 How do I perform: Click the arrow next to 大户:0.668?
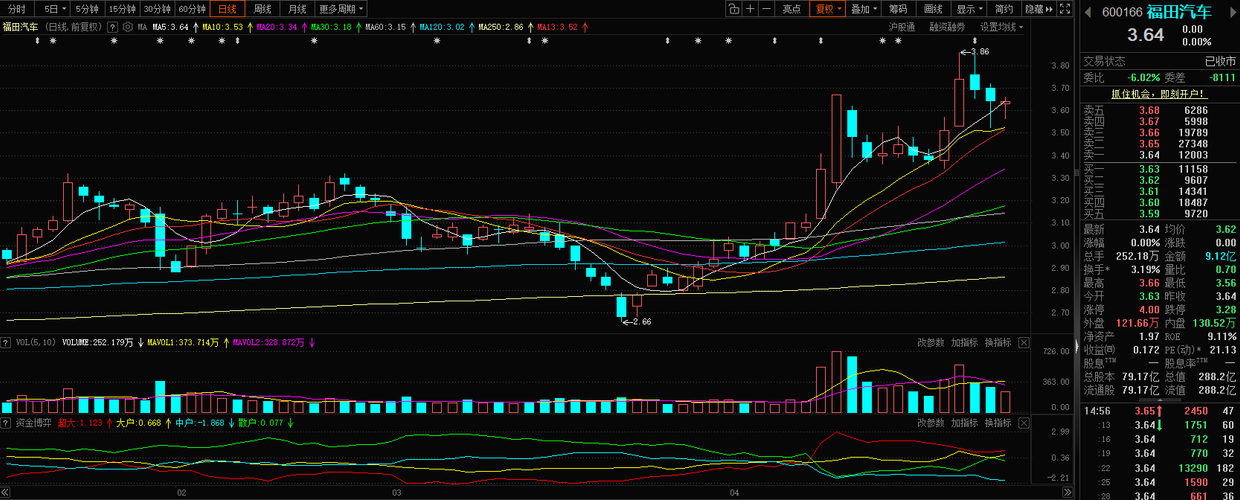coord(167,424)
